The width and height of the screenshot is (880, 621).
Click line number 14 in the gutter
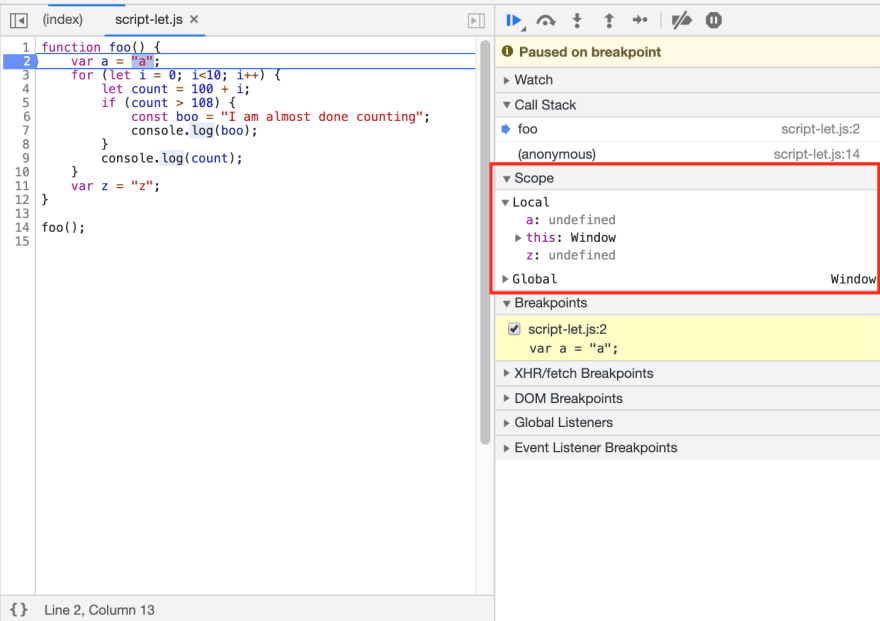[x=22, y=227]
